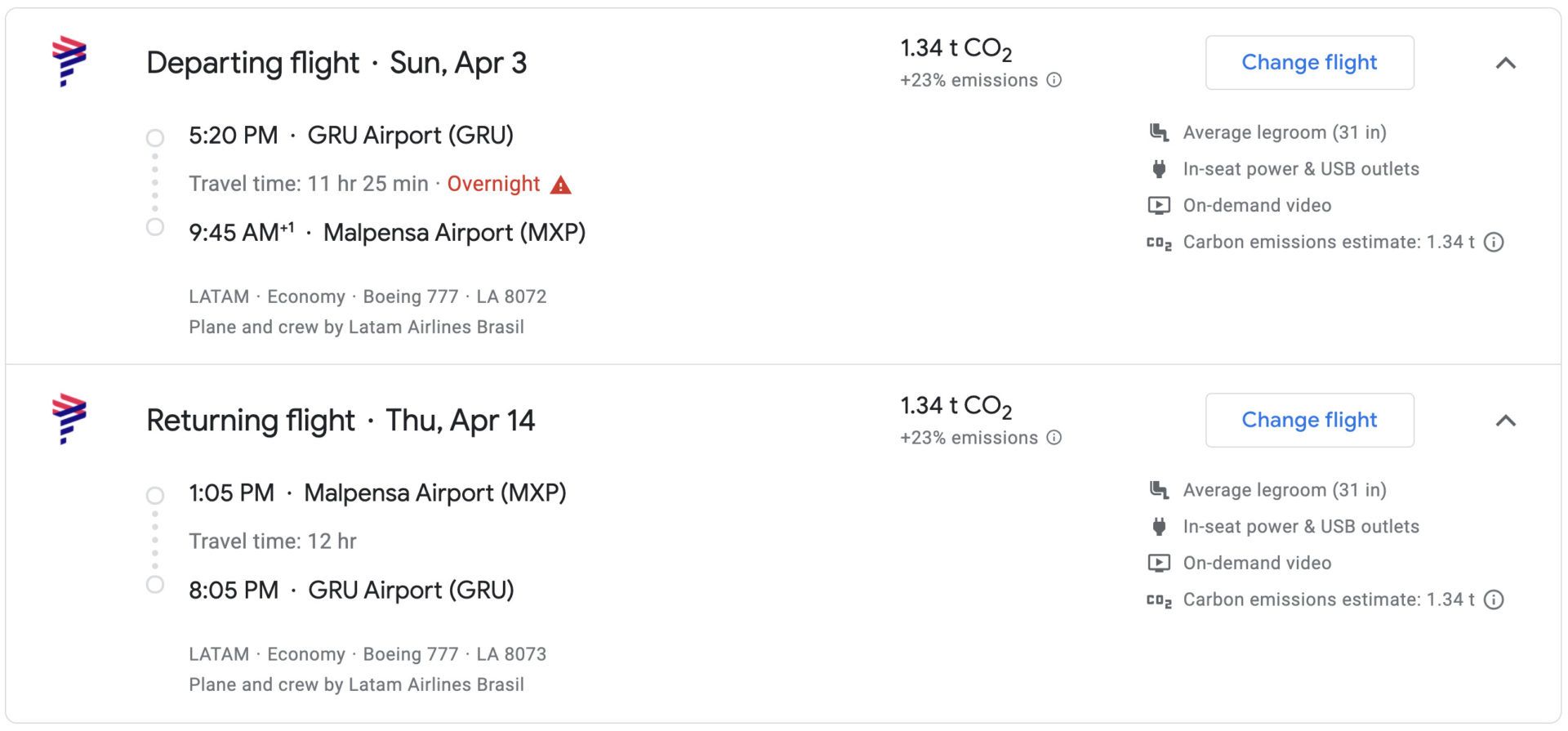Click the returning flight power outlet icon
Screen dimensions: 1568x731
1159,527
